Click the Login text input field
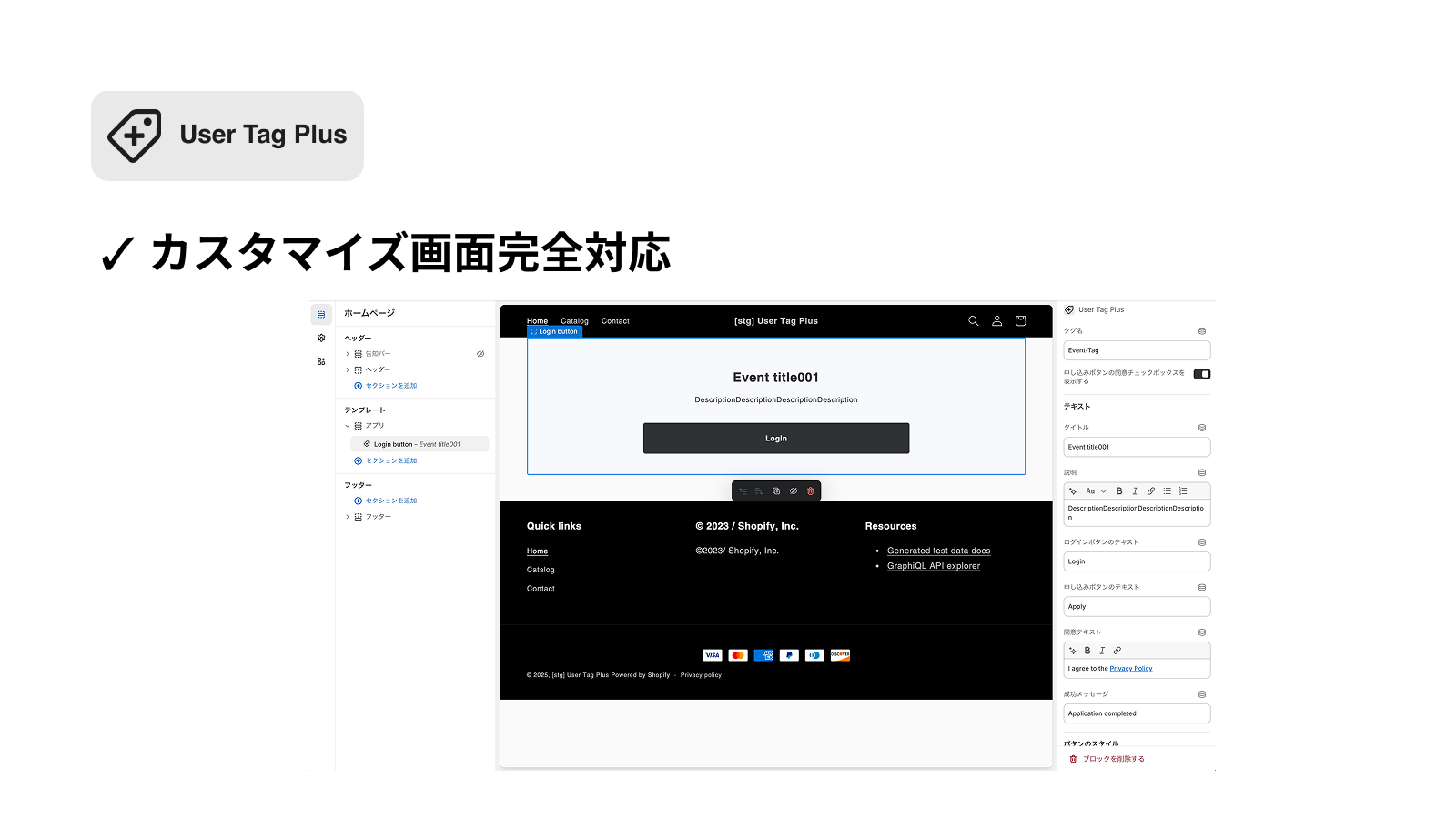This screenshot has width=1456, height=819. tap(1137, 561)
